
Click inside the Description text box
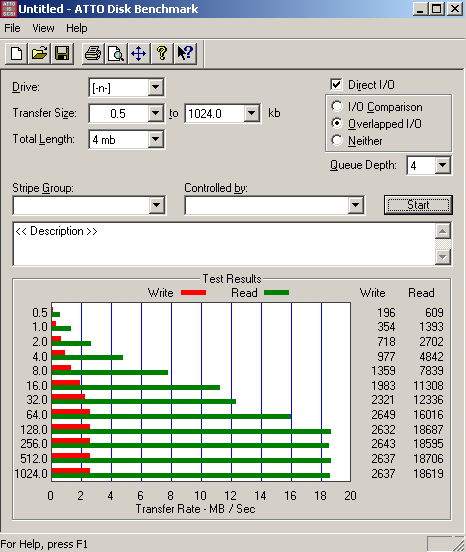click(224, 244)
